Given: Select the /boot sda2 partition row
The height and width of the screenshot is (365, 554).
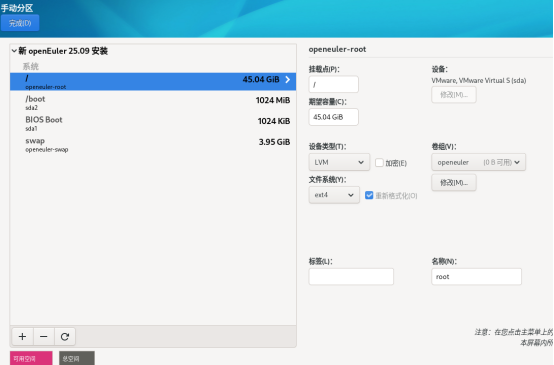Looking at the screenshot, I should pos(153,102).
